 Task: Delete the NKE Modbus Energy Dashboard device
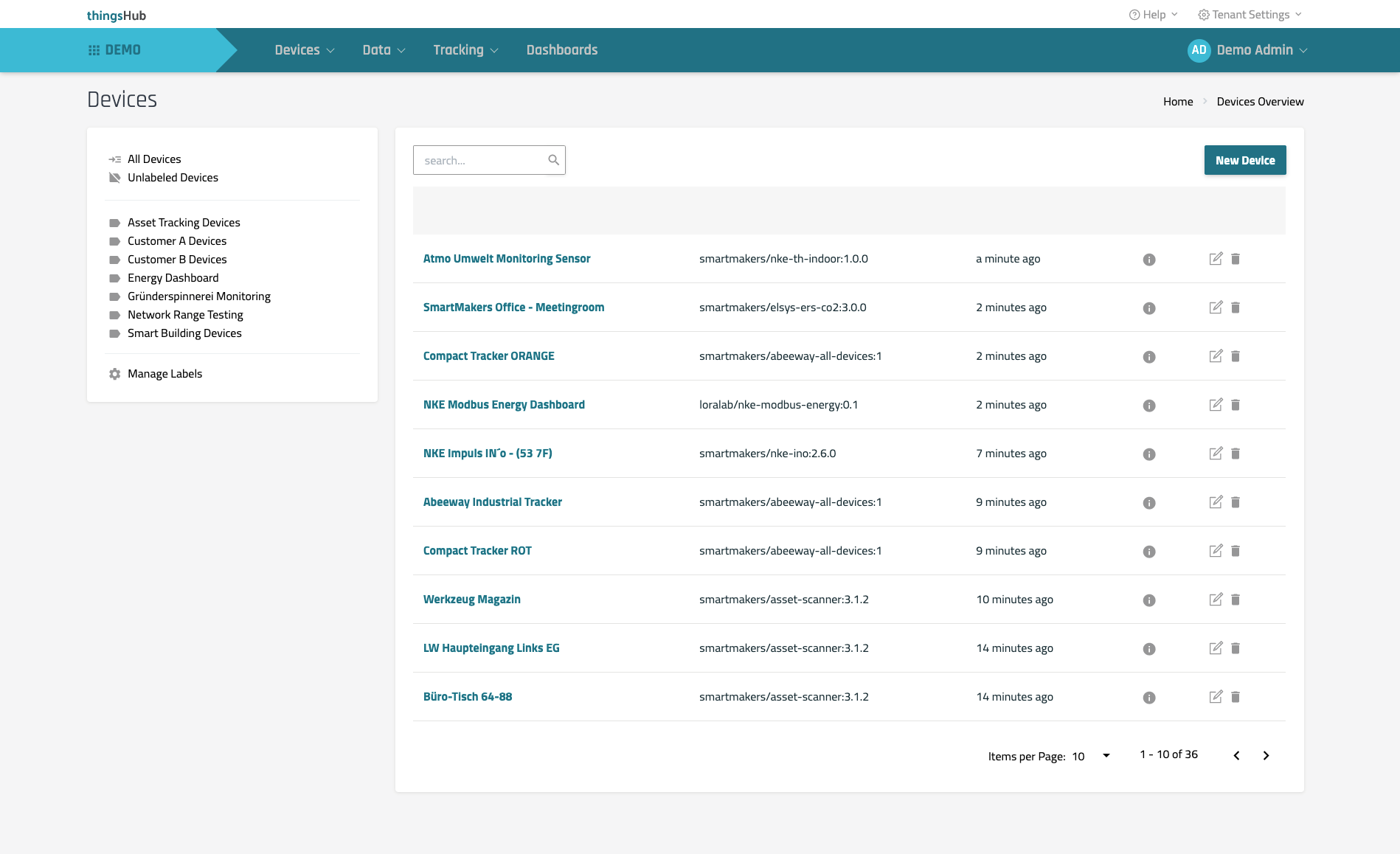pos(1236,405)
